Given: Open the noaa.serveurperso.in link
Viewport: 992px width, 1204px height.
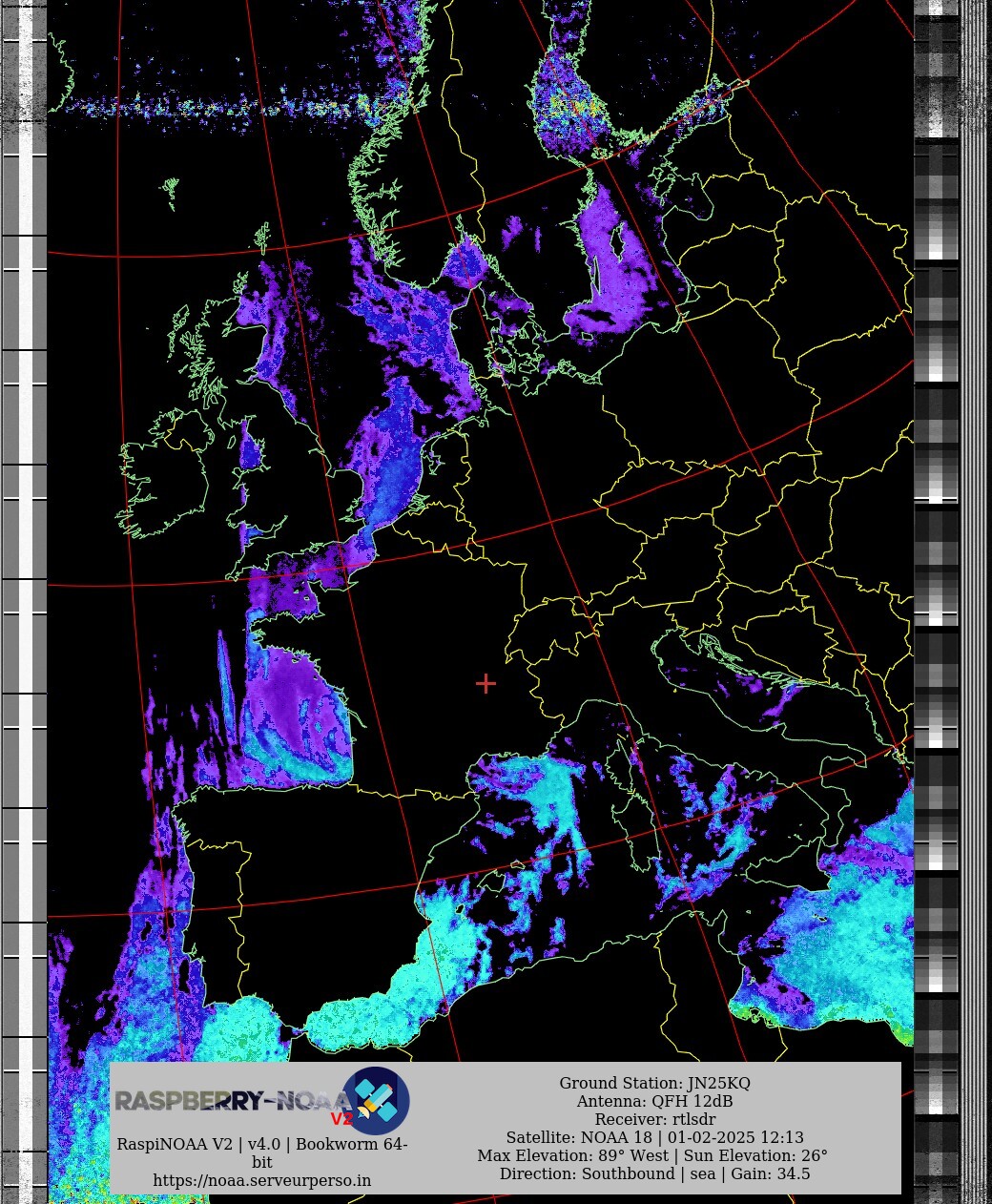Looking at the screenshot, I should coord(261,1180).
